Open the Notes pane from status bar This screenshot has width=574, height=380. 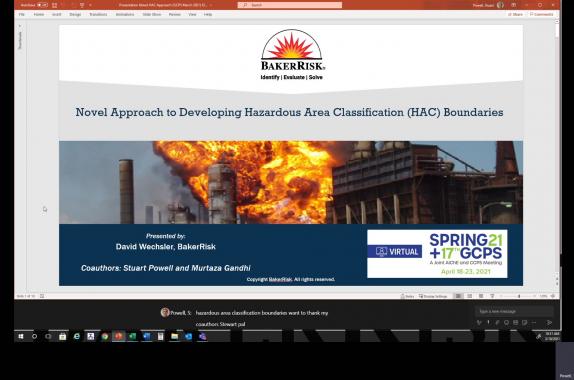click(407, 296)
